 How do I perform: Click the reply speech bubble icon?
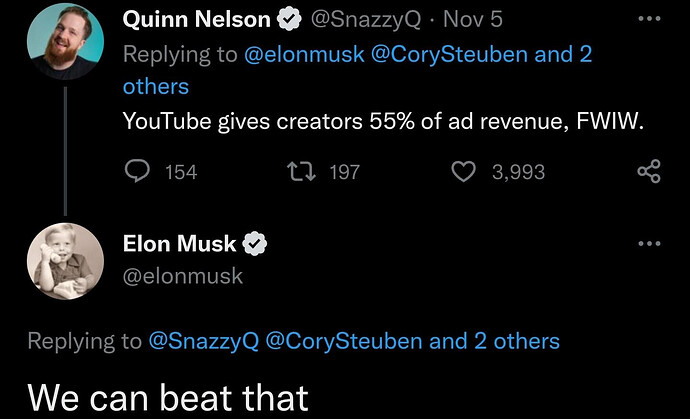pos(137,171)
